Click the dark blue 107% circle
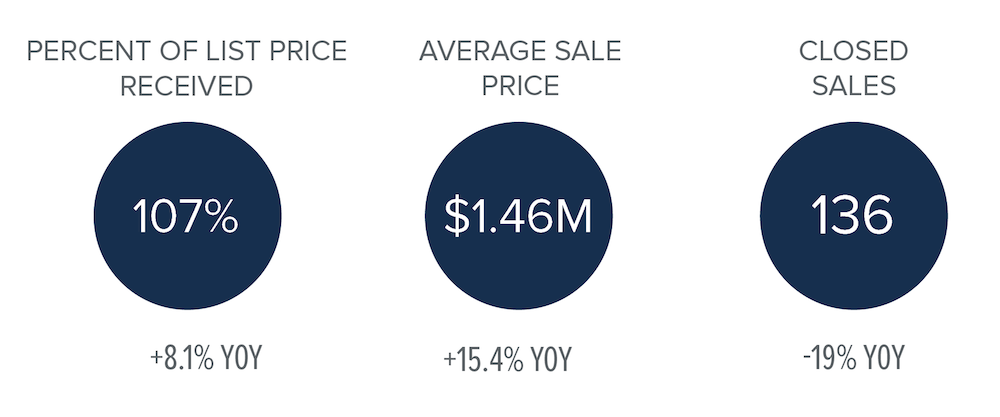The height and width of the screenshot is (417, 1000). 188,216
